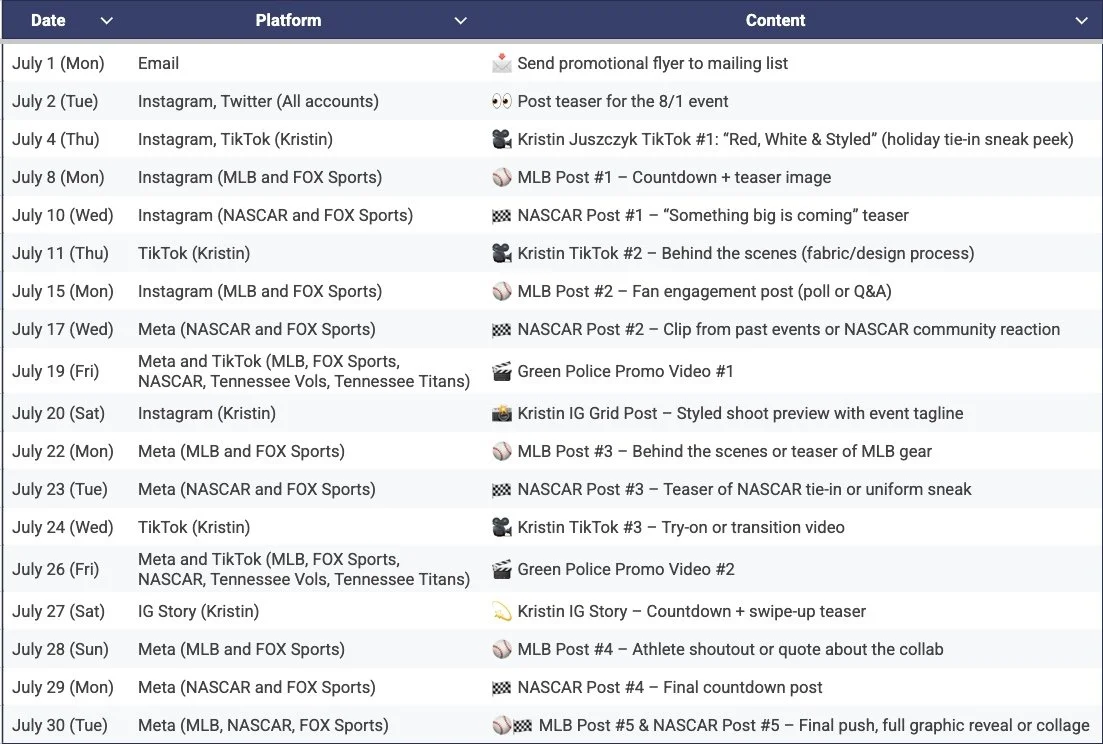The height and width of the screenshot is (744, 1103).
Task: Select the 'July 28 (Sun)' date cell
Action: [60, 650]
